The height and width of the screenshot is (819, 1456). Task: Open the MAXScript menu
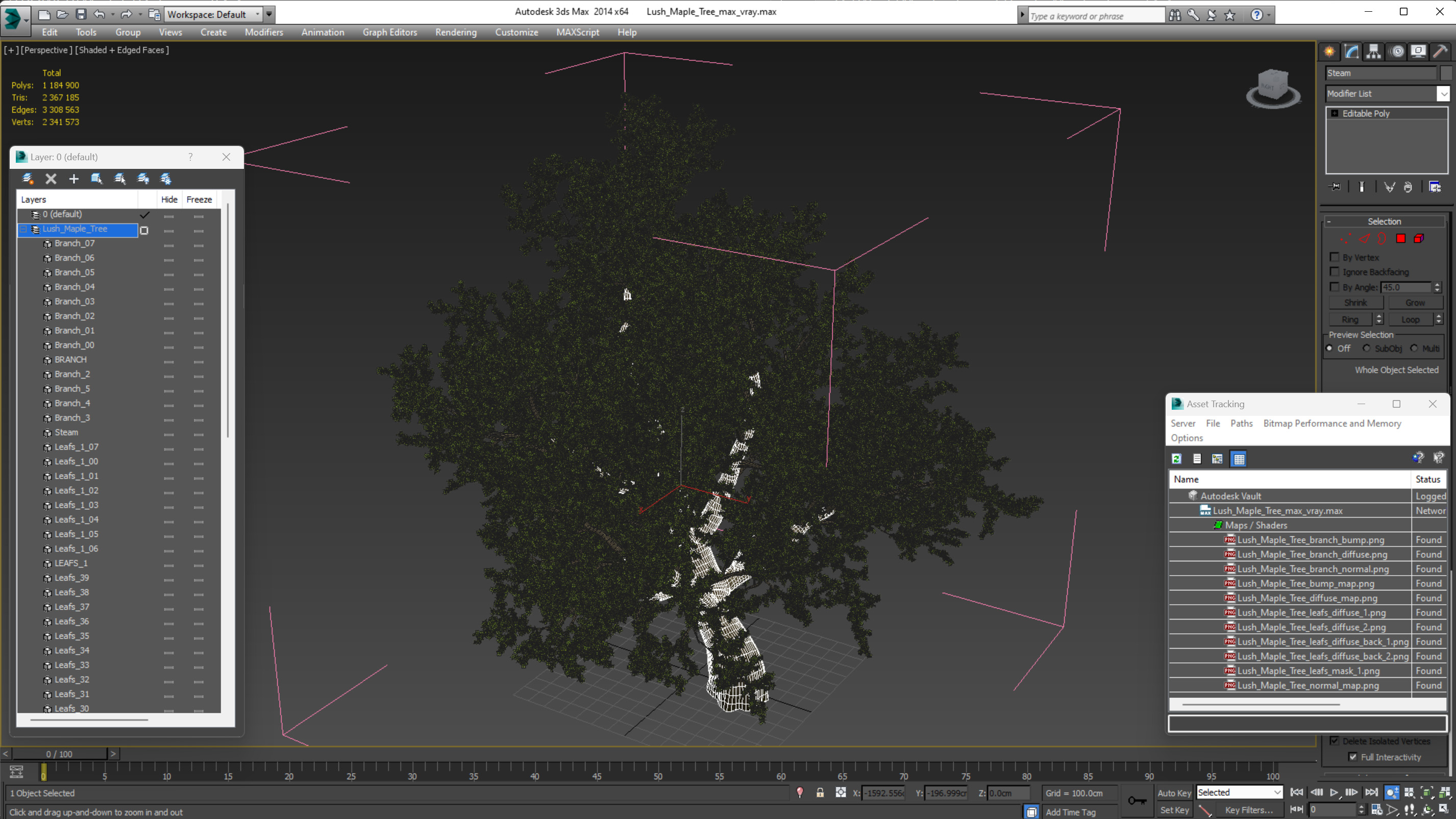click(x=577, y=32)
